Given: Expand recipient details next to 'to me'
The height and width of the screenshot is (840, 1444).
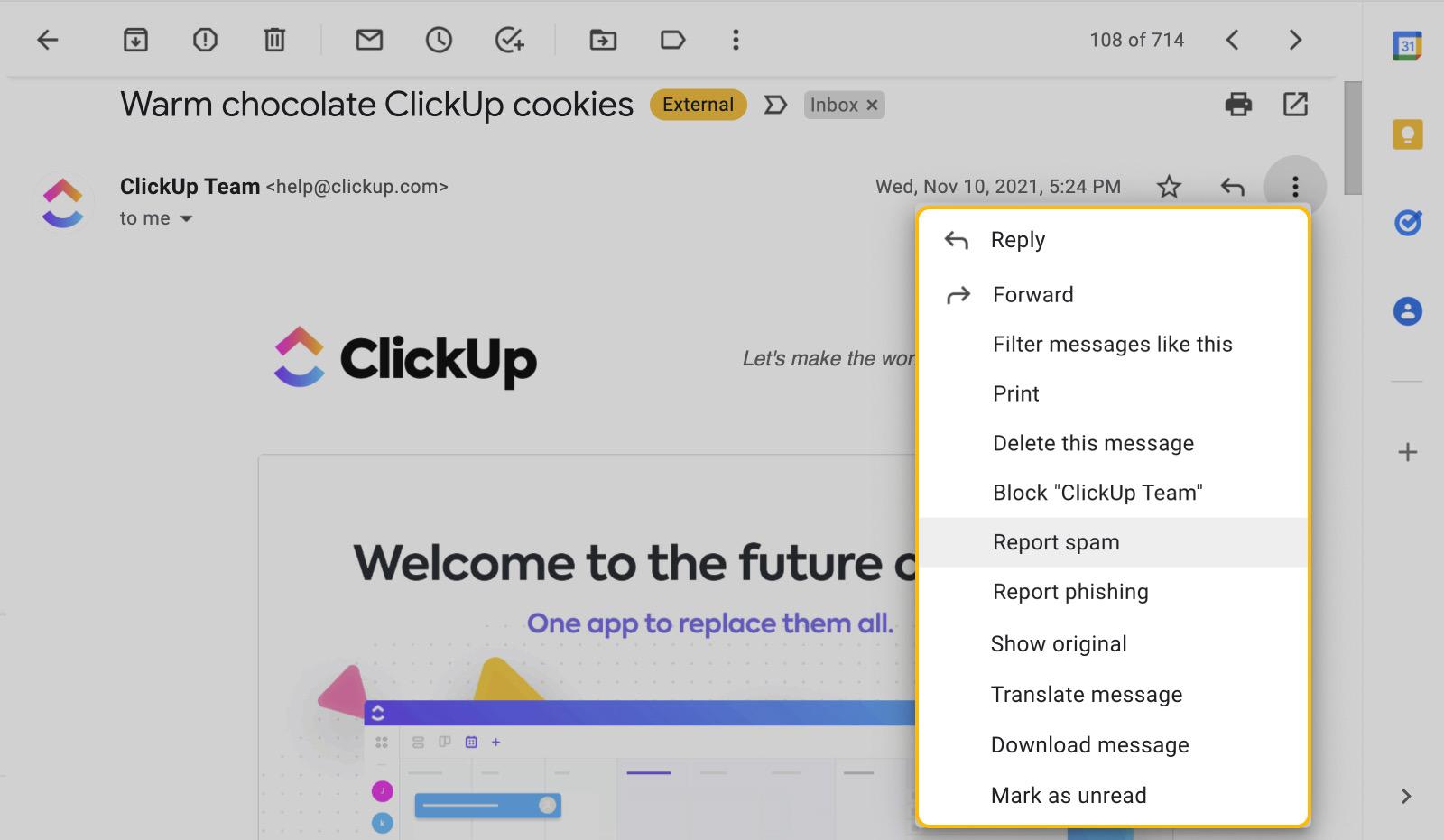Looking at the screenshot, I should 186,218.
